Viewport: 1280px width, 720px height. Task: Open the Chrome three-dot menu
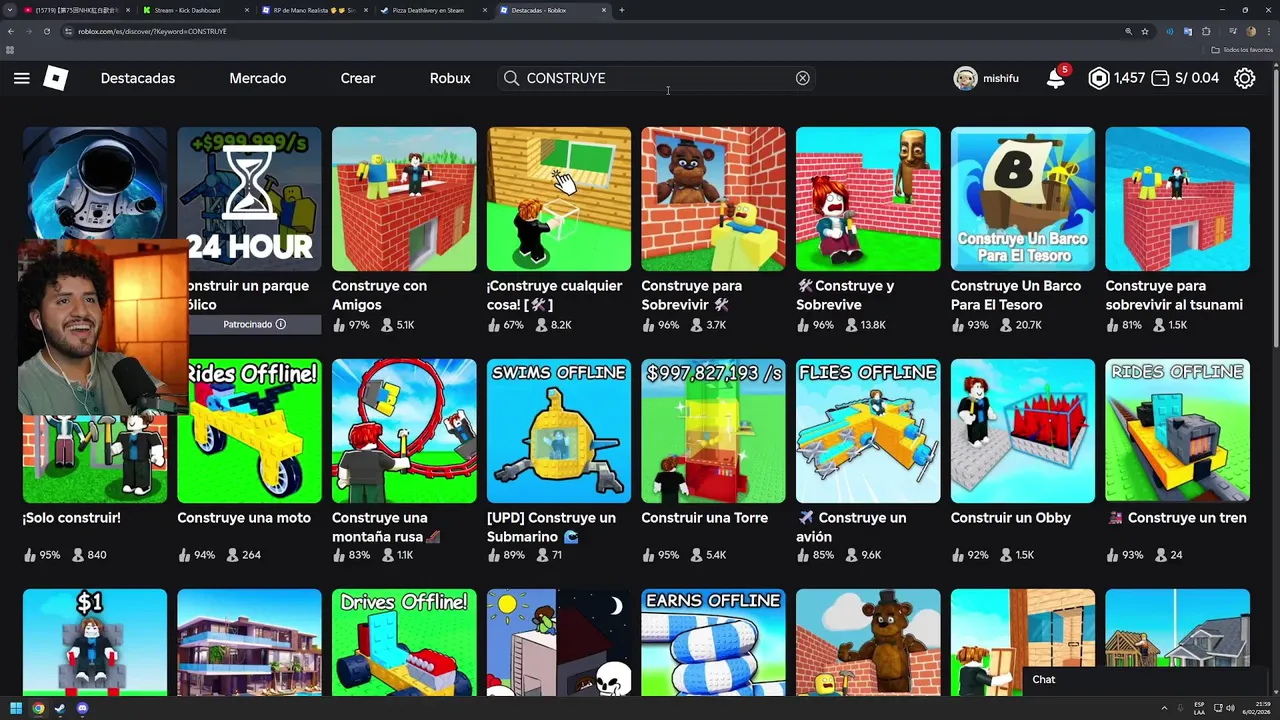[1269, 31]
